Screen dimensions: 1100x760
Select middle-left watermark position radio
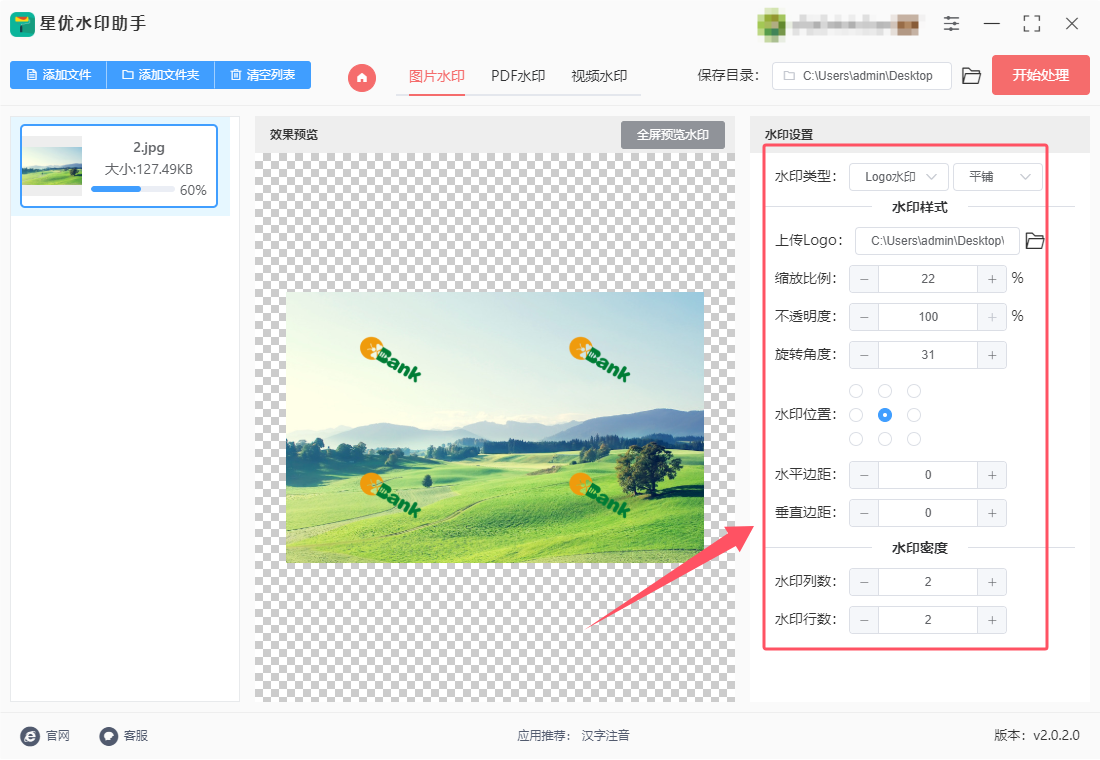tap(856, 415)
